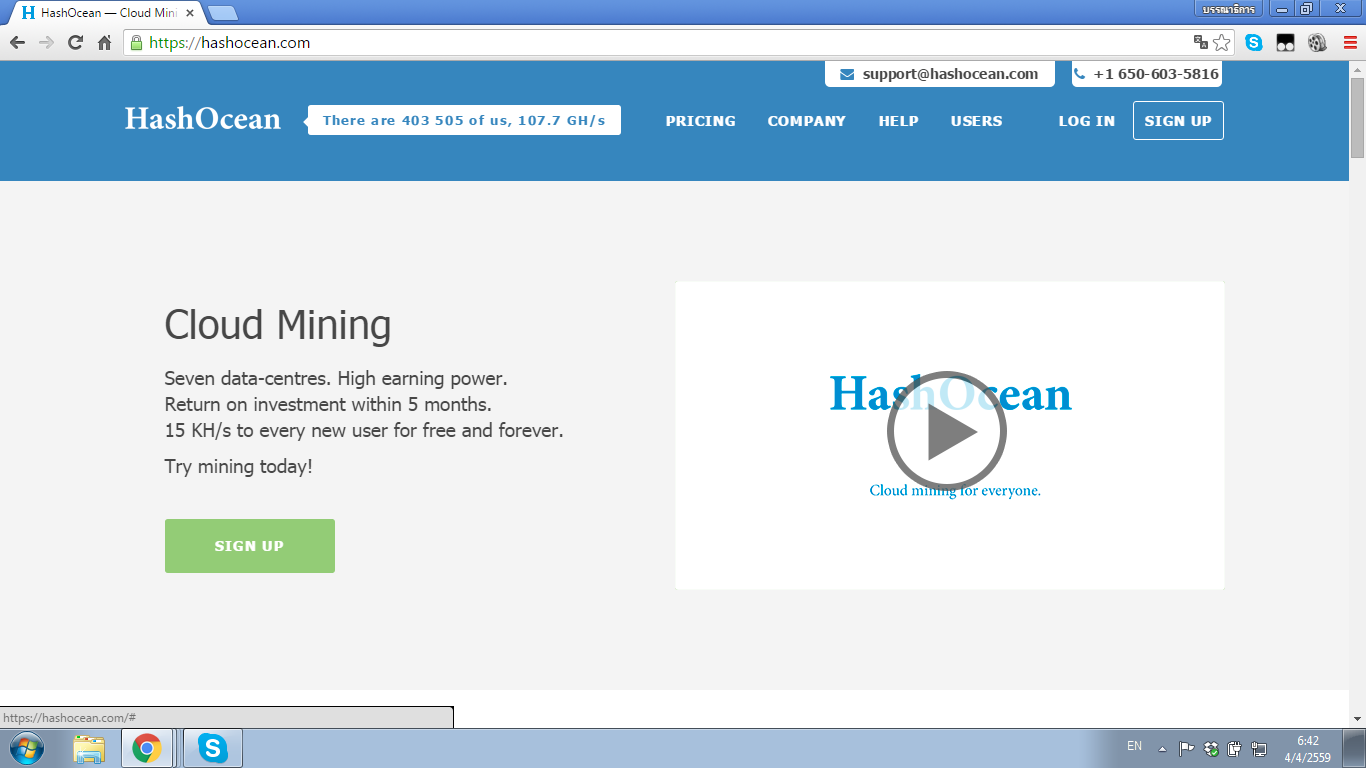The image size is (1366, 768).
Task: Open Skype from the taskbar
Action: coord(212,748)
